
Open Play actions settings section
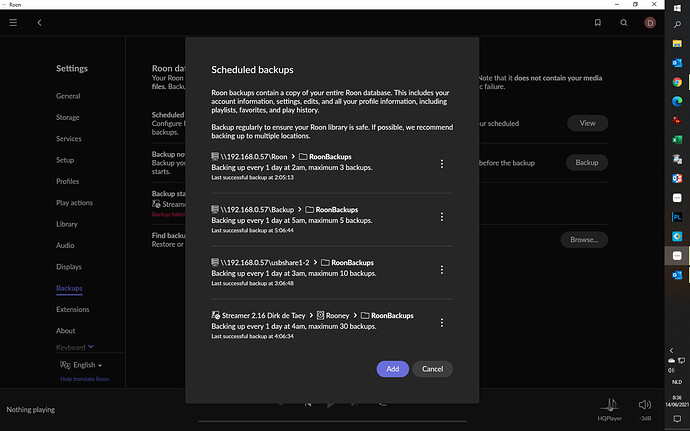click(x=74, y=203)
